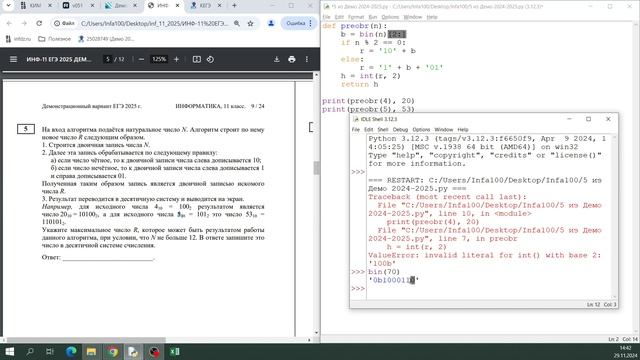Close the IDLE Shell window
The image size is (640, 360).
click(608, 119)
